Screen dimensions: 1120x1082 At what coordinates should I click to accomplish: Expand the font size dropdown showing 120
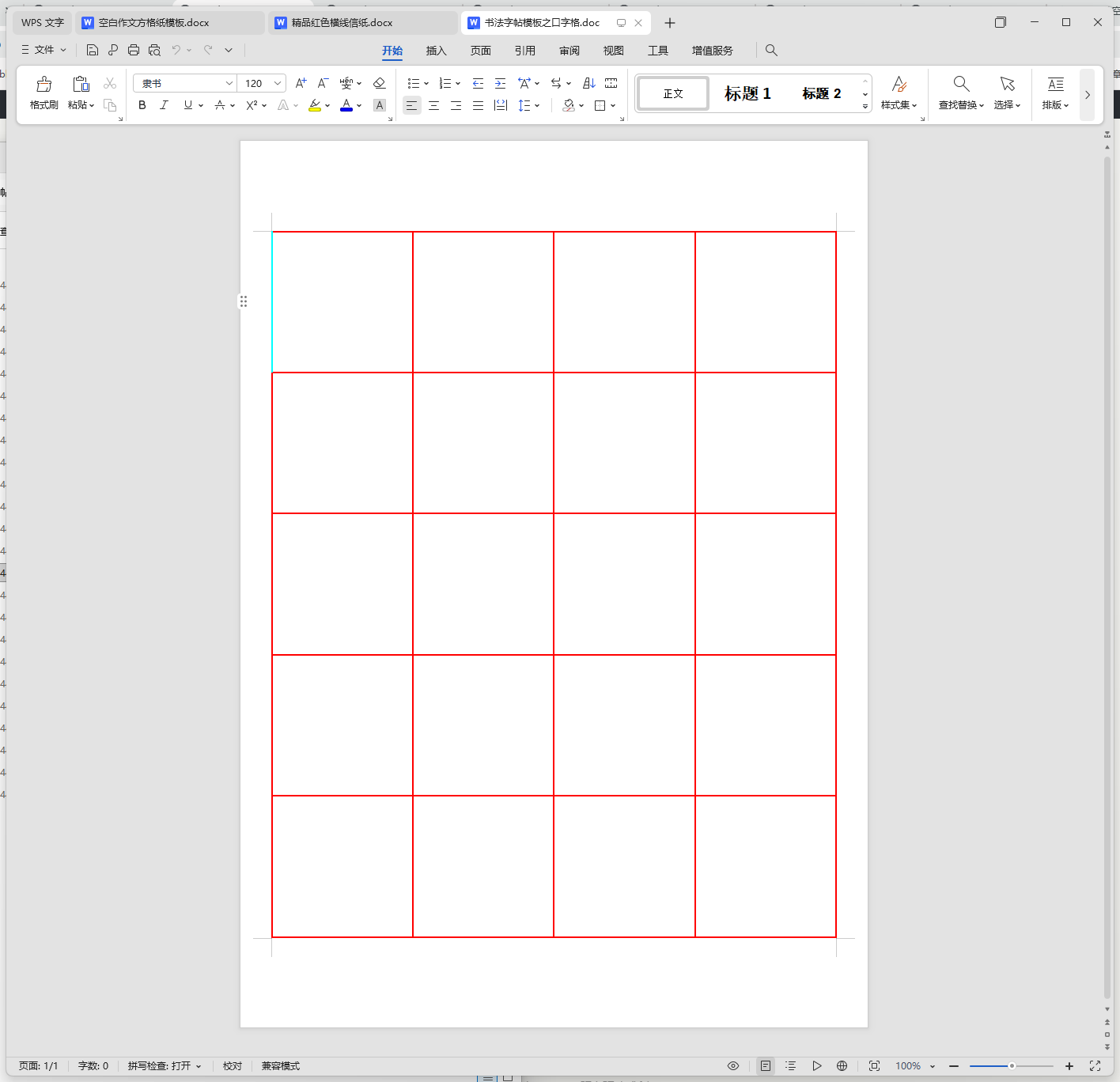point(278,83)
